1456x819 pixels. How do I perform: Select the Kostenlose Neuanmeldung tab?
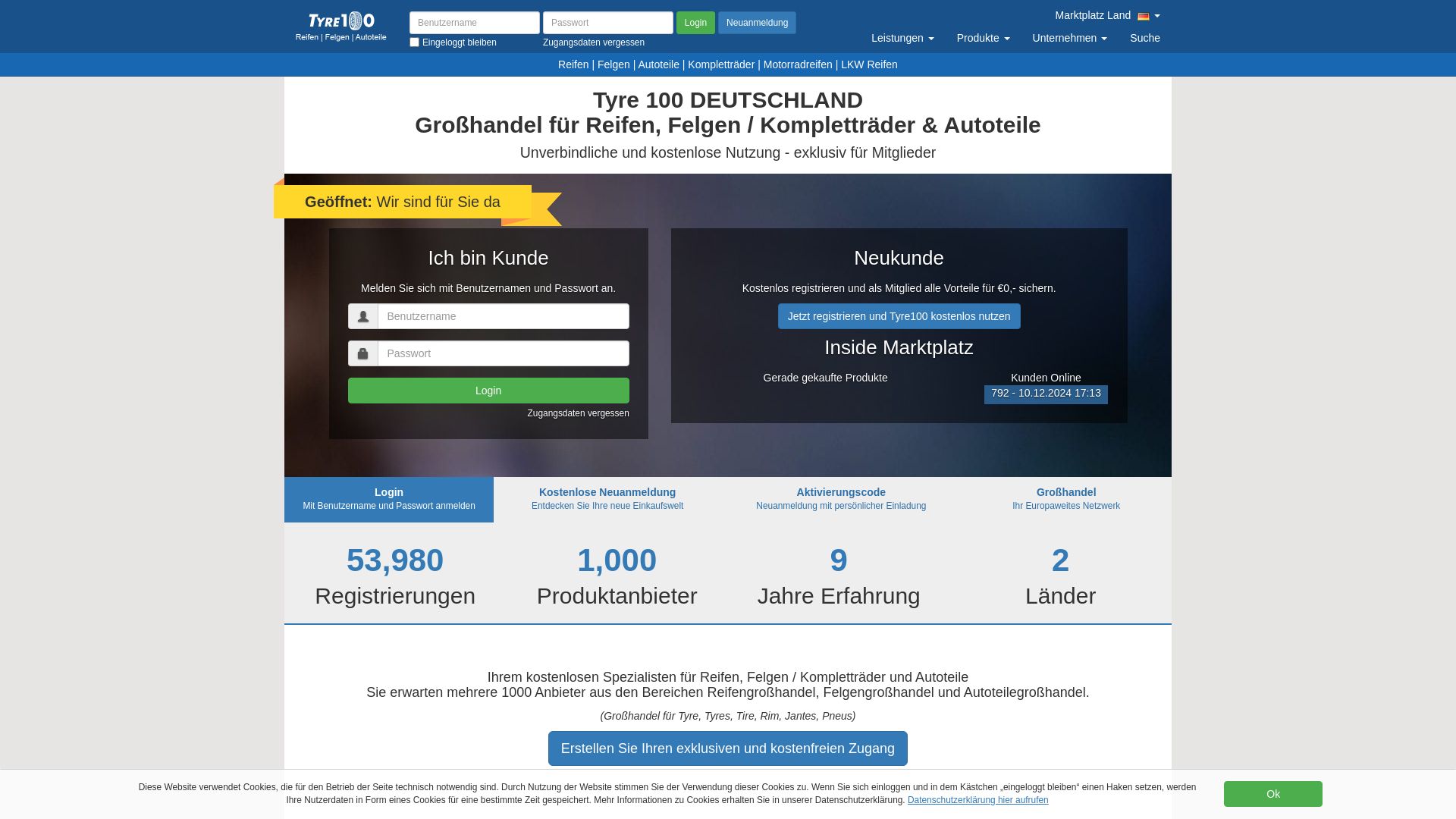click(x=607, y=499)
